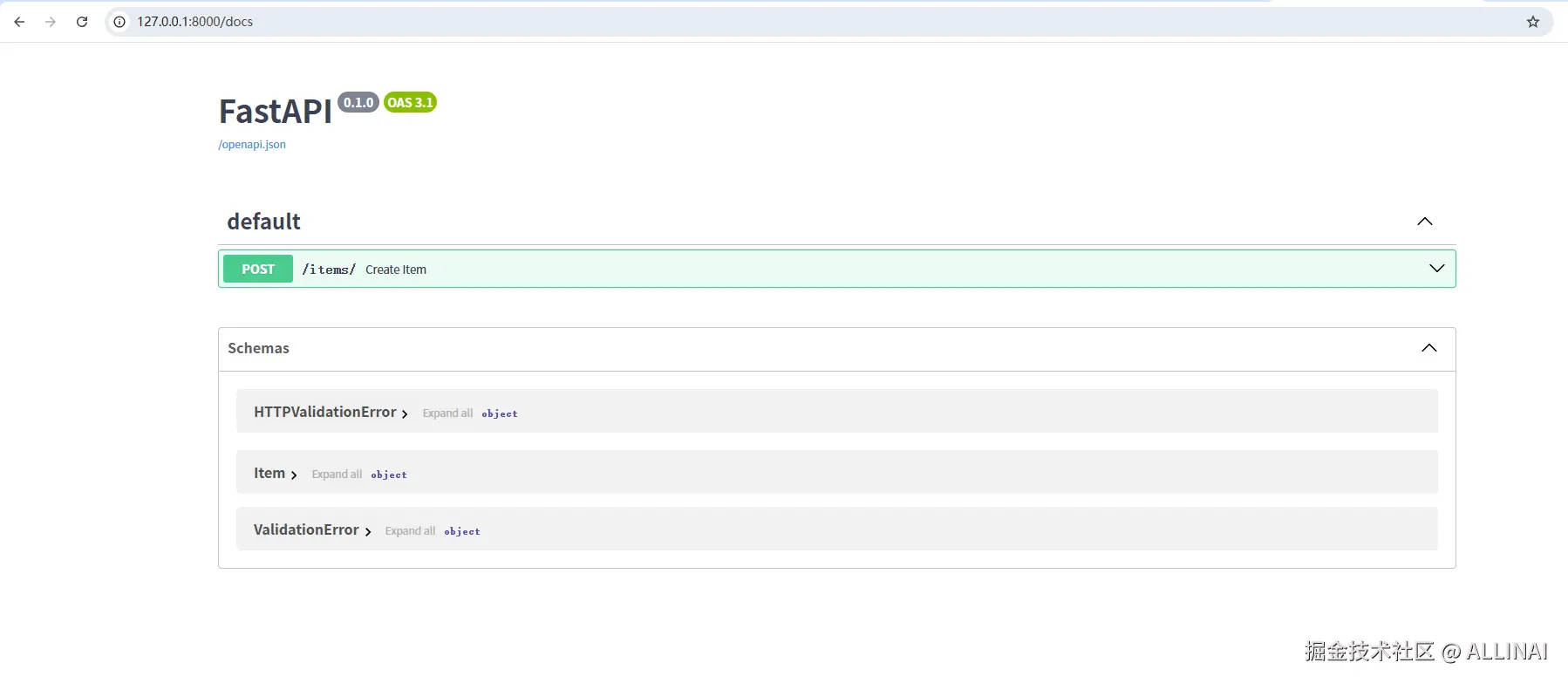Image resolution: width=1568 pixels, height=683 pixels.
Task: Expand the POST /items/ operation arrow
Action: (x=1437, y=269)
